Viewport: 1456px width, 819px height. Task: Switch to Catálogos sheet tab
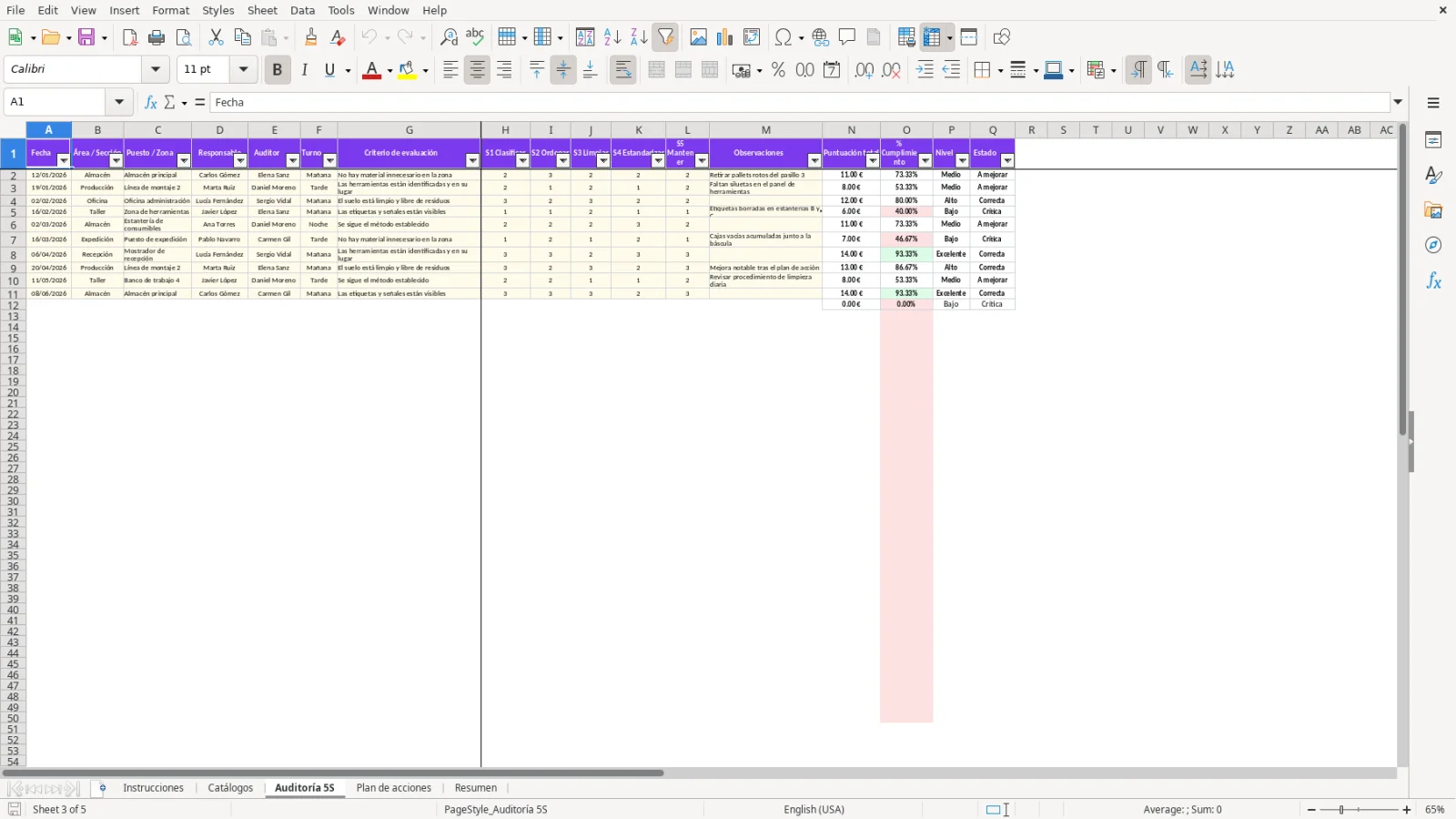pos(230,788)
